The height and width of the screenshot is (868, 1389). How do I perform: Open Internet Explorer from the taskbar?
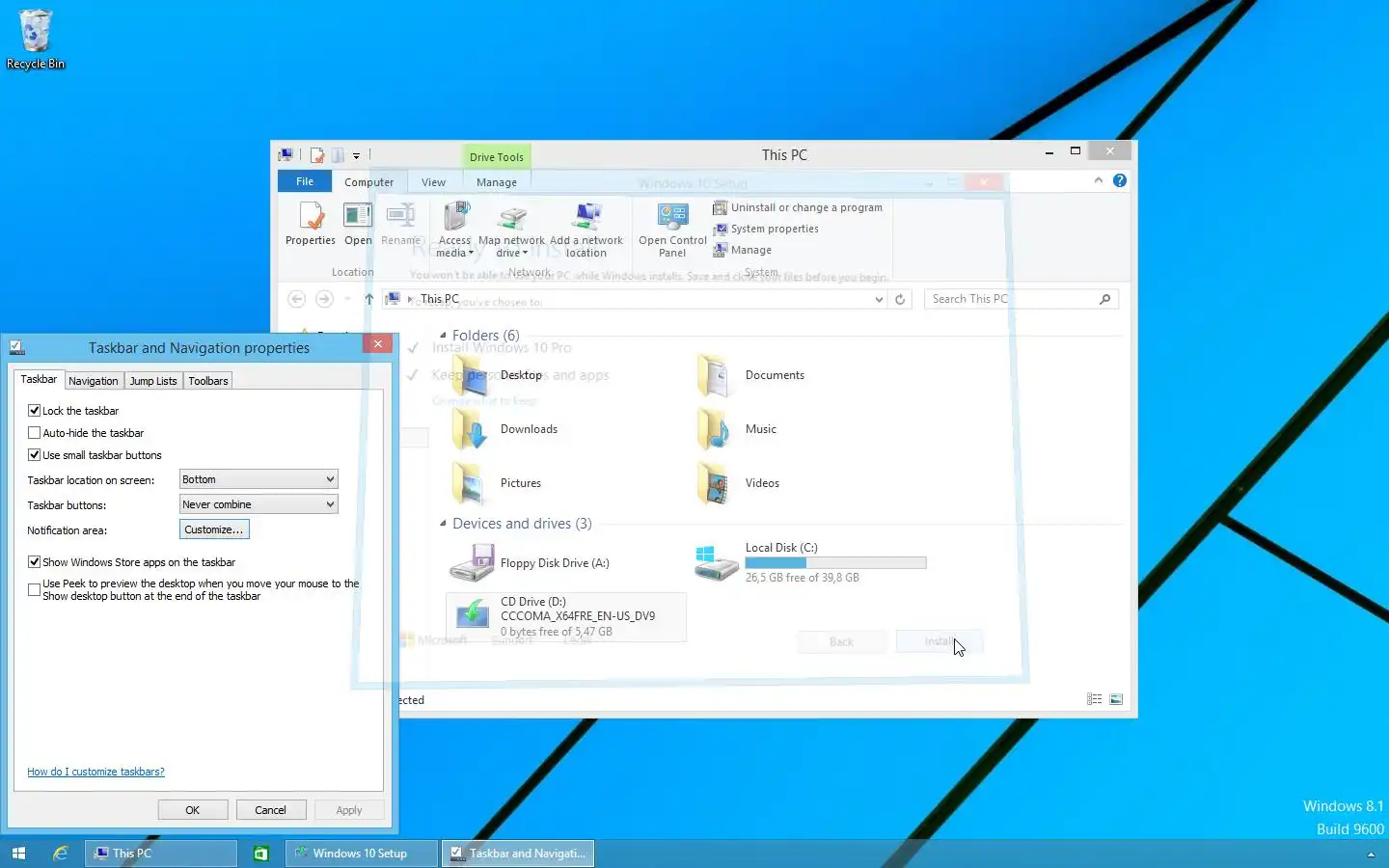tap(61, 854)
